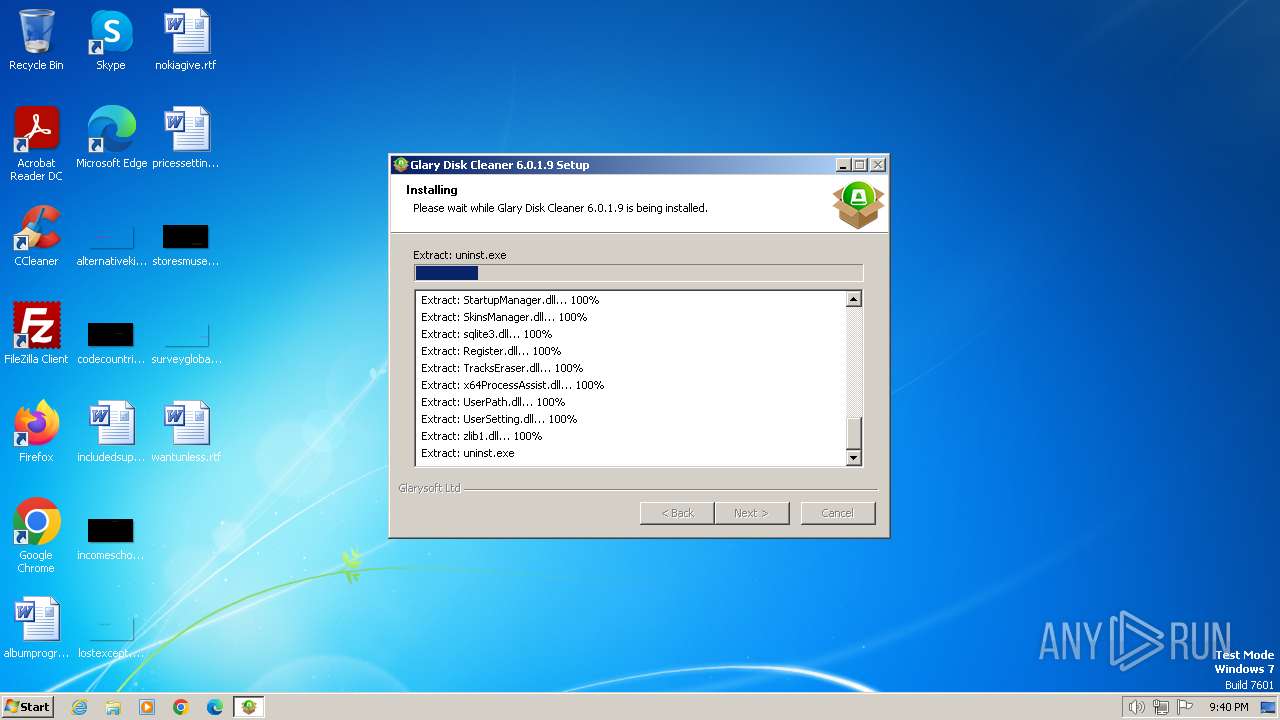Select the albumprogr... document icon
The image size is (1280, 720).
point(36,627)
